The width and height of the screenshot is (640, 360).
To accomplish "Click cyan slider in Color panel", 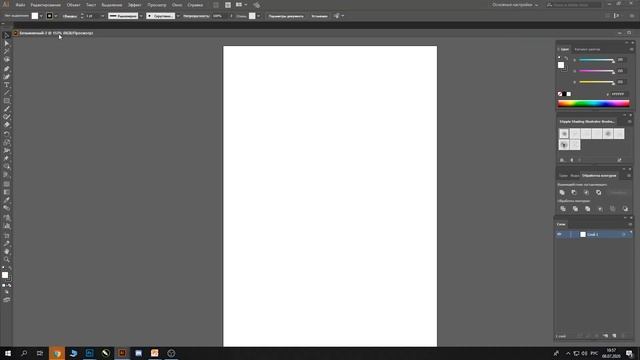I will (x=596, y=60).
